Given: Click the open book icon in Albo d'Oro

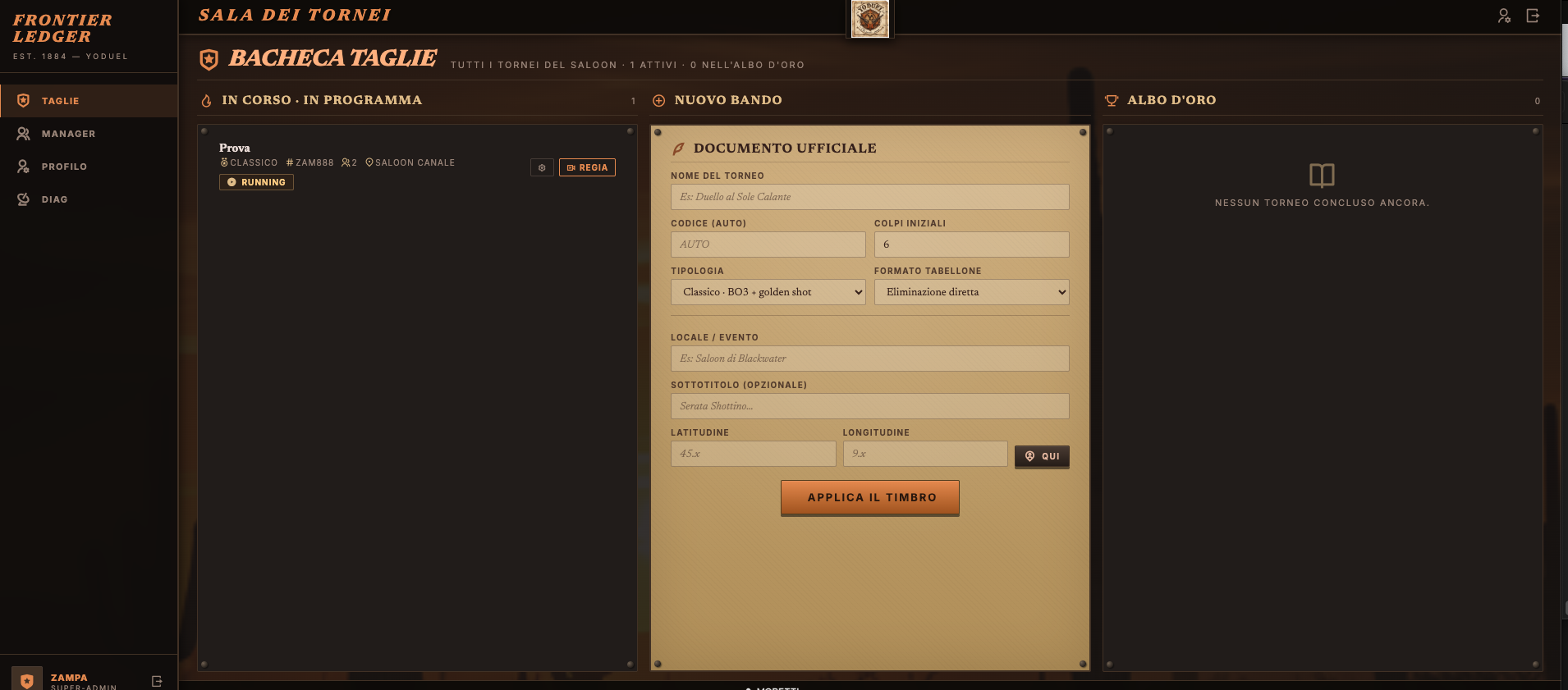Looking at the screenshot, I should click(1322, 175).
